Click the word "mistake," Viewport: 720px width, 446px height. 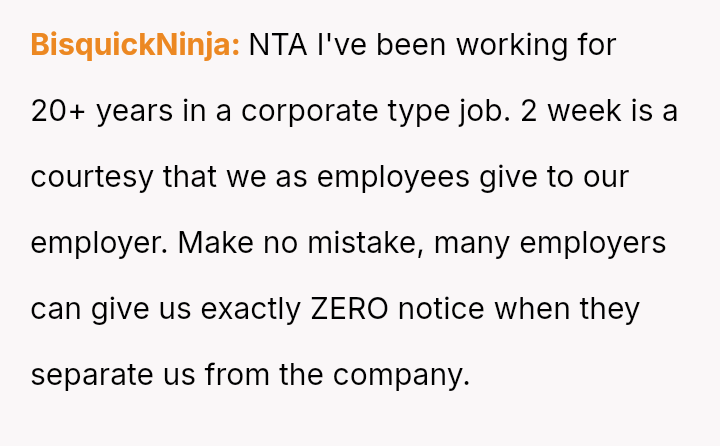tap(365, 243)
